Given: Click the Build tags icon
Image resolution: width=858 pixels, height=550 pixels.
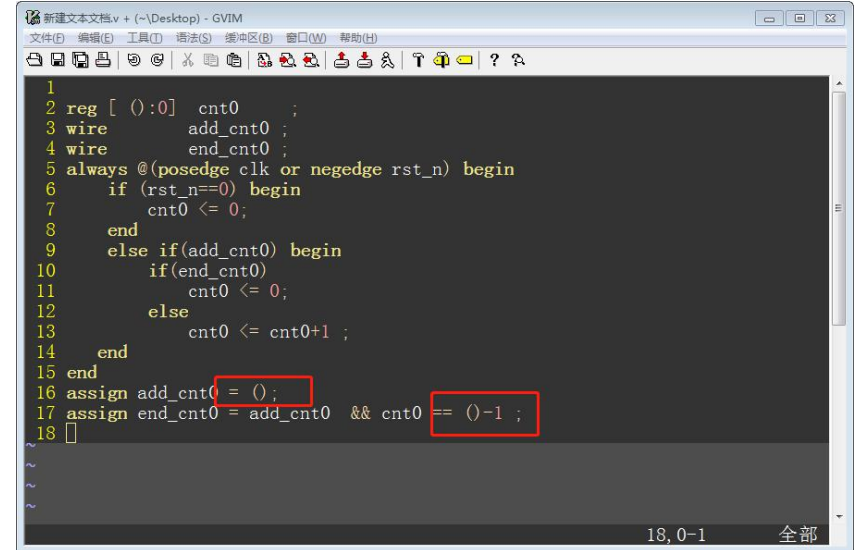Looking at the screenshot, I should tap(441, 60).
